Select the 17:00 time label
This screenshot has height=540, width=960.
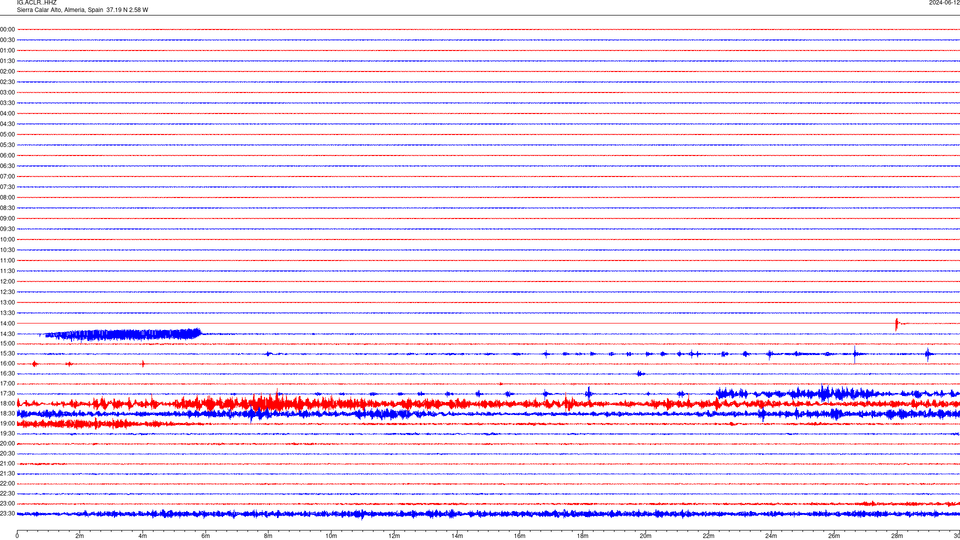pyautogui.click(x=7, y=384)
